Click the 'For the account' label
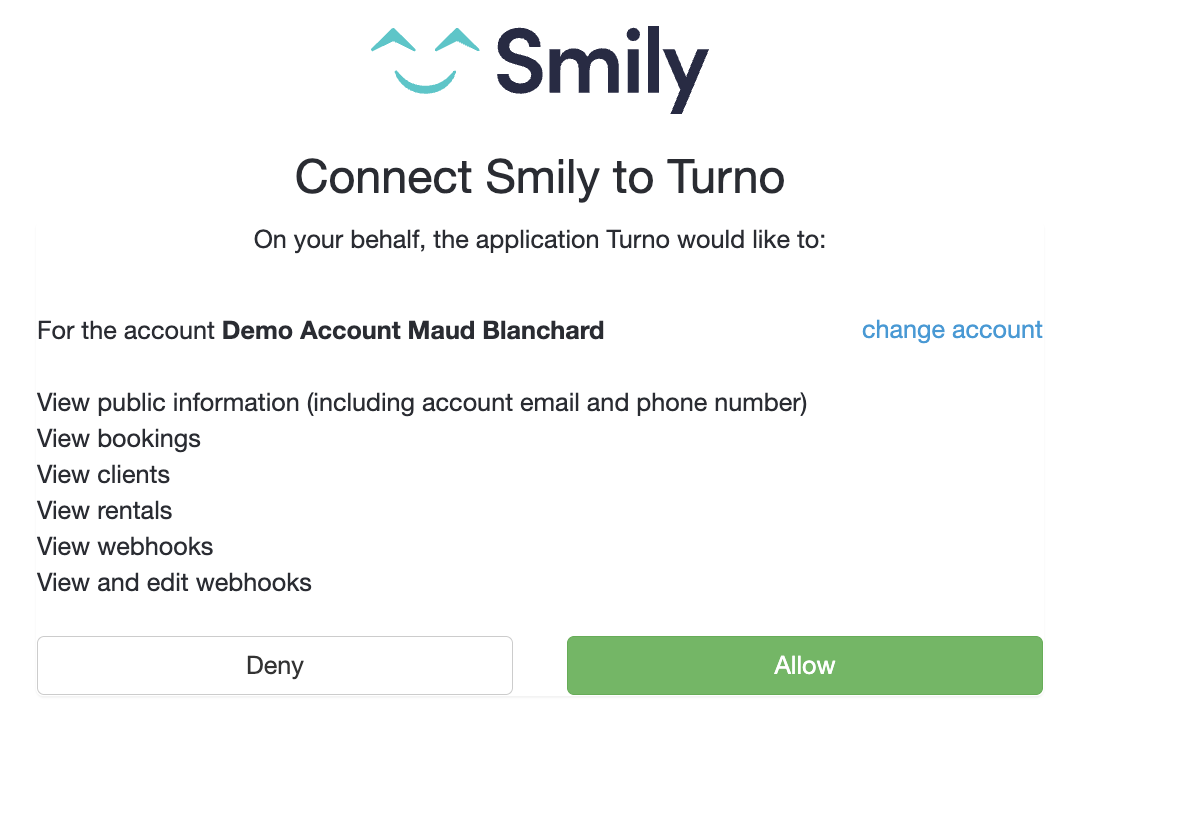 pyautogui.click(x=126, y=330)
